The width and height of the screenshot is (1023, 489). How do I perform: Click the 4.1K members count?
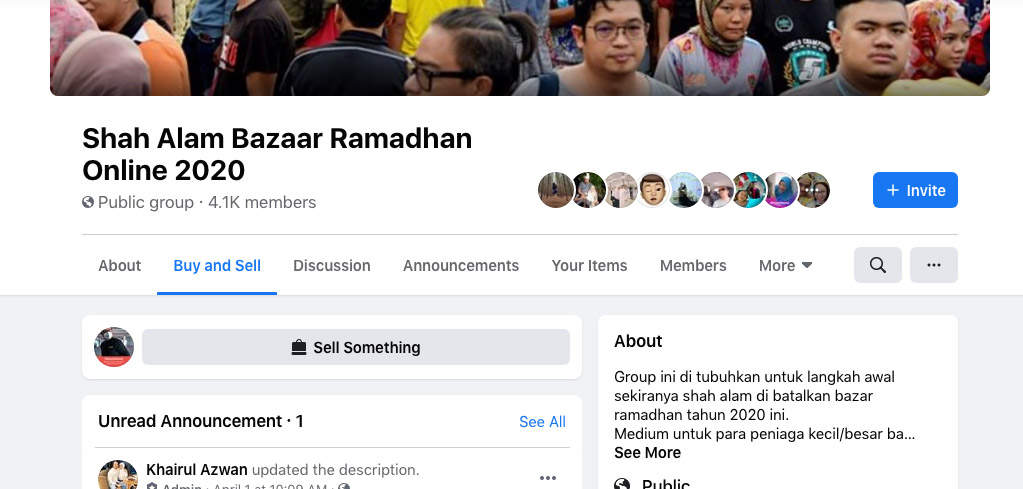click(262, 203)
